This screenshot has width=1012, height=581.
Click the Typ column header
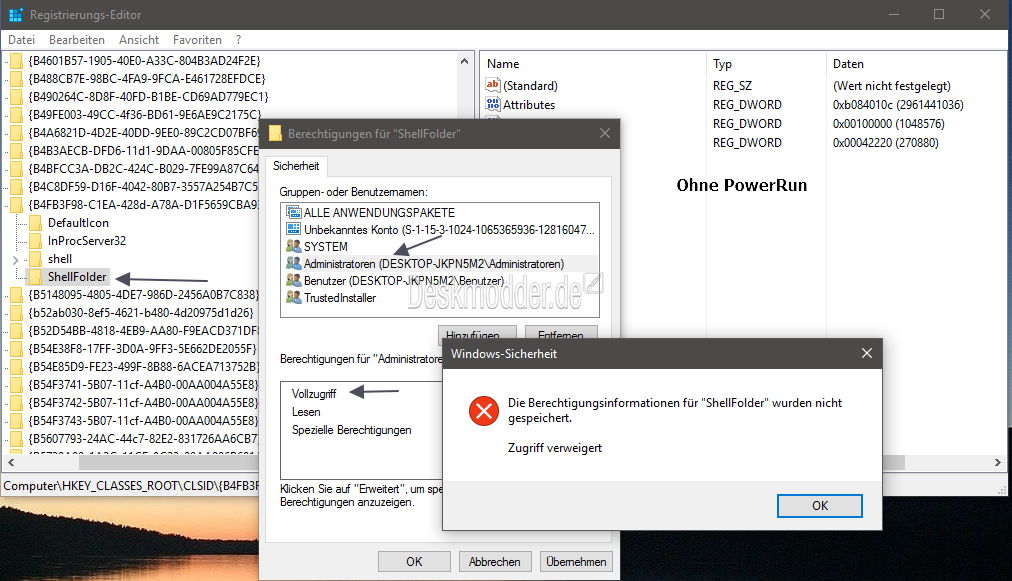[722, 64]
